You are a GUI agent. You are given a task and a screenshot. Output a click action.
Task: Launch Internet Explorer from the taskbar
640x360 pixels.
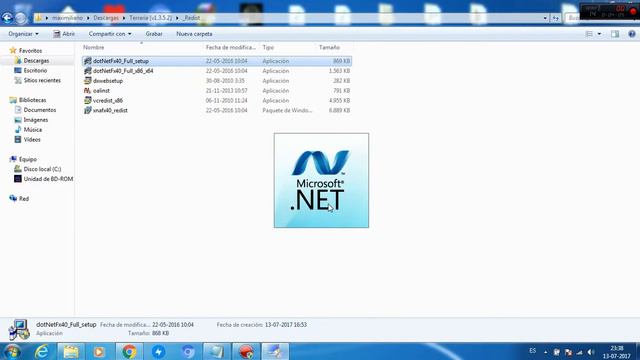[42, 351]
